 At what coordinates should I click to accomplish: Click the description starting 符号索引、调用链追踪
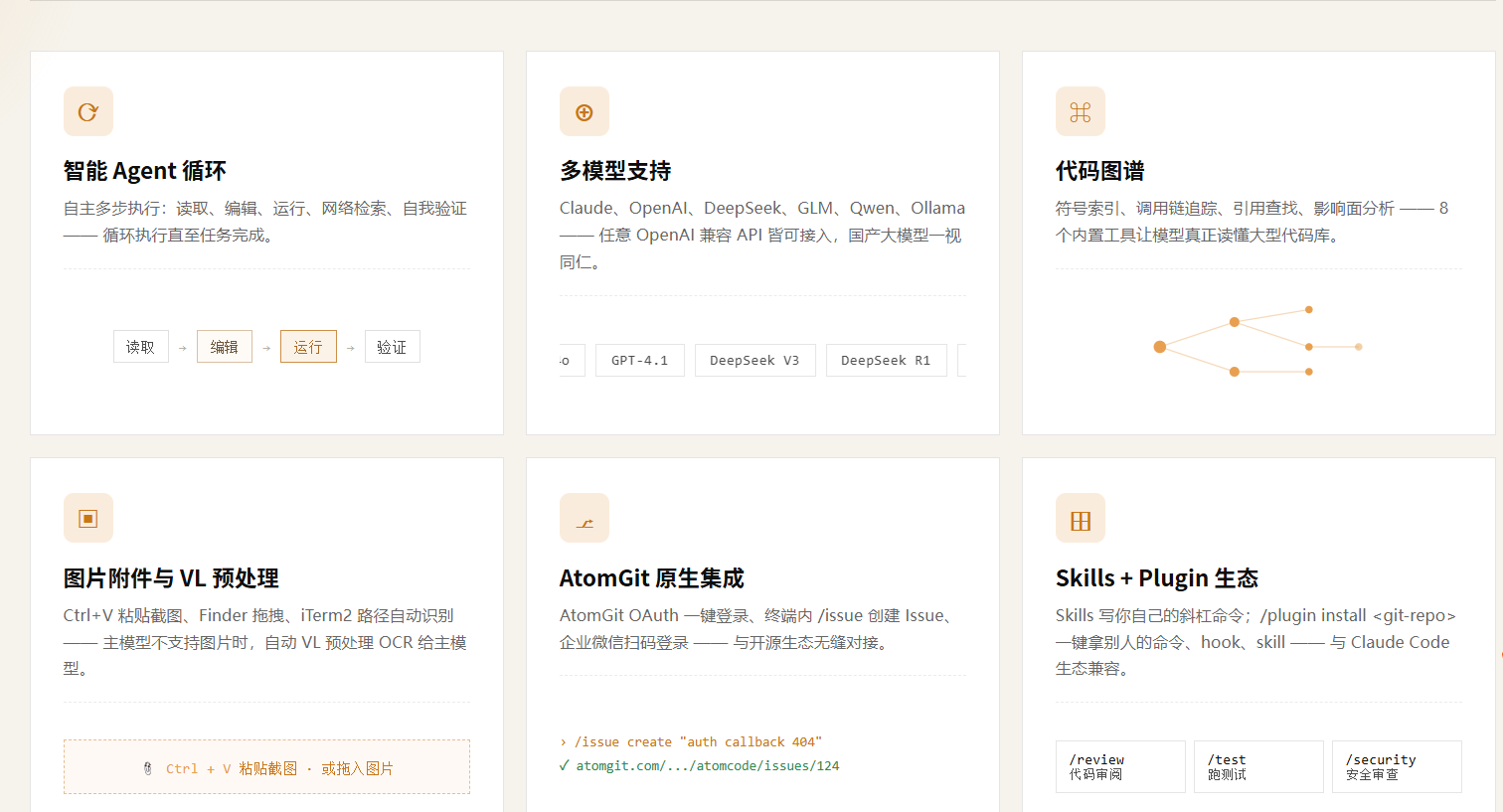click(1252, 222)
